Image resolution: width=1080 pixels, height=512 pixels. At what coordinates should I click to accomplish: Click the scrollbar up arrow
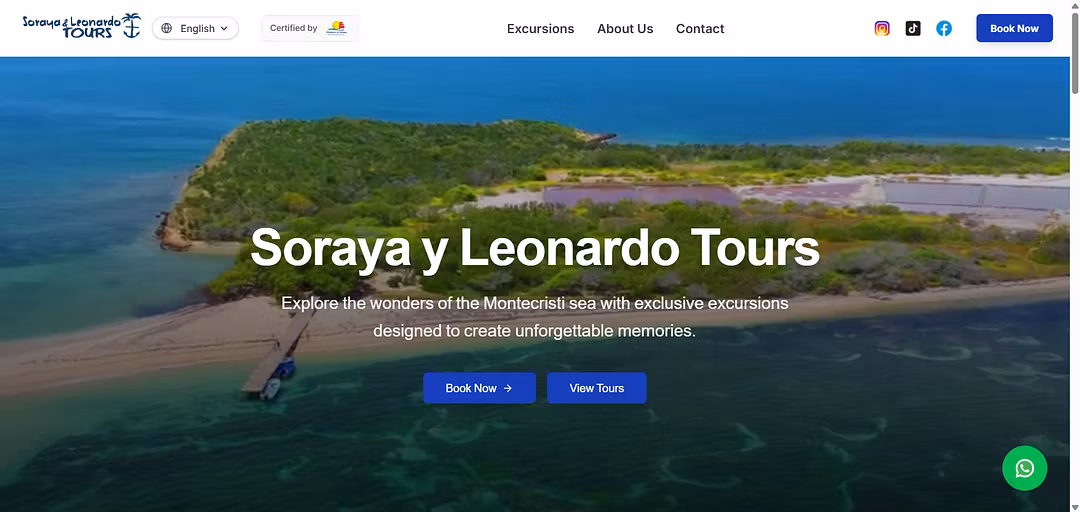coord(1074,4)
